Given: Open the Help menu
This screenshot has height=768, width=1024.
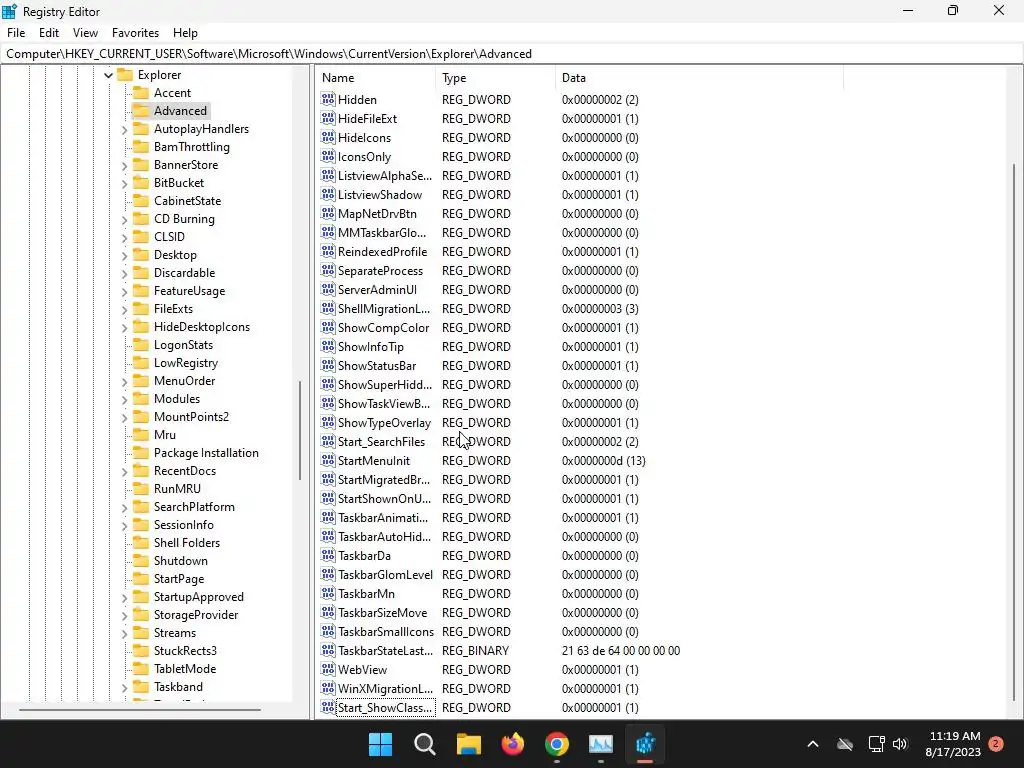Looking at the screenshot, I should [185, 33].
